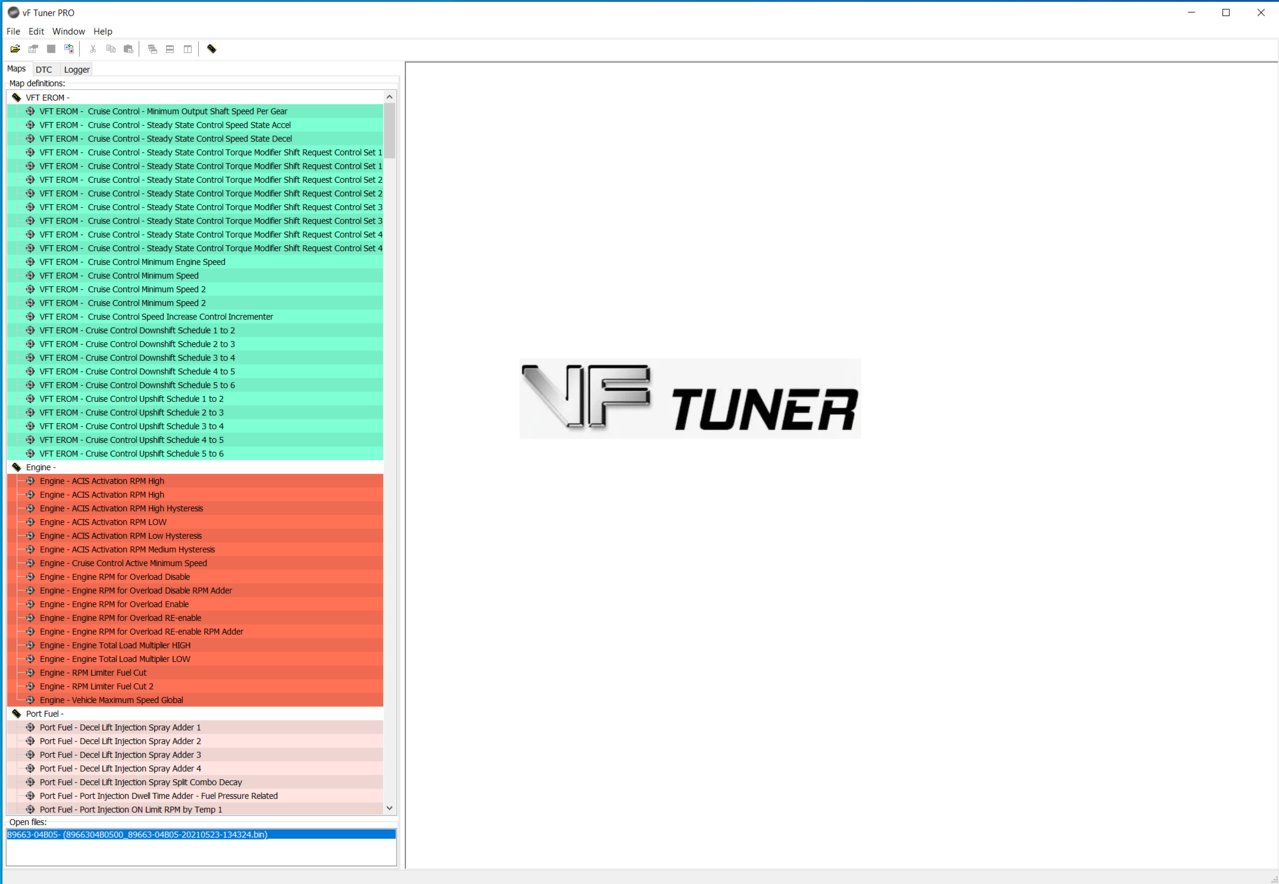Switch to the Maps tab
Viewport: 1279px width, 884px height.
(x=16, y=69)
